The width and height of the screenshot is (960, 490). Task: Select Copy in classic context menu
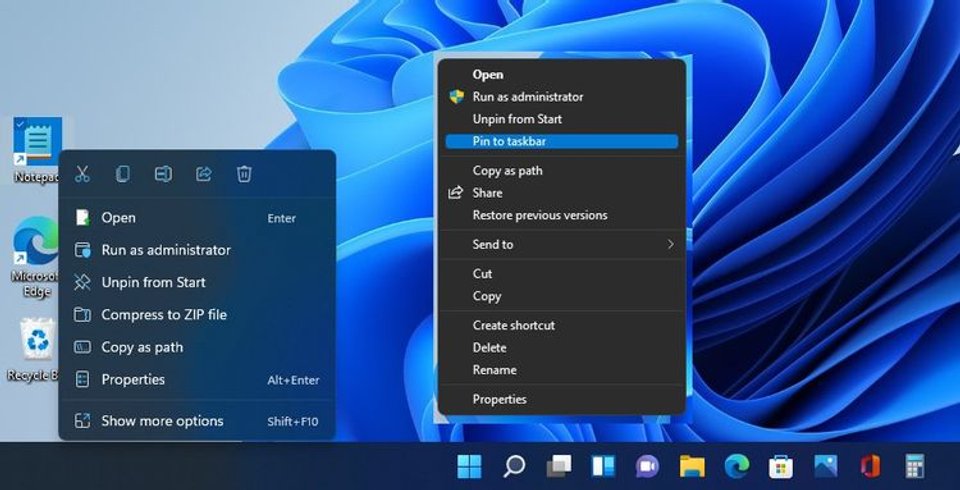coord(562,296)
